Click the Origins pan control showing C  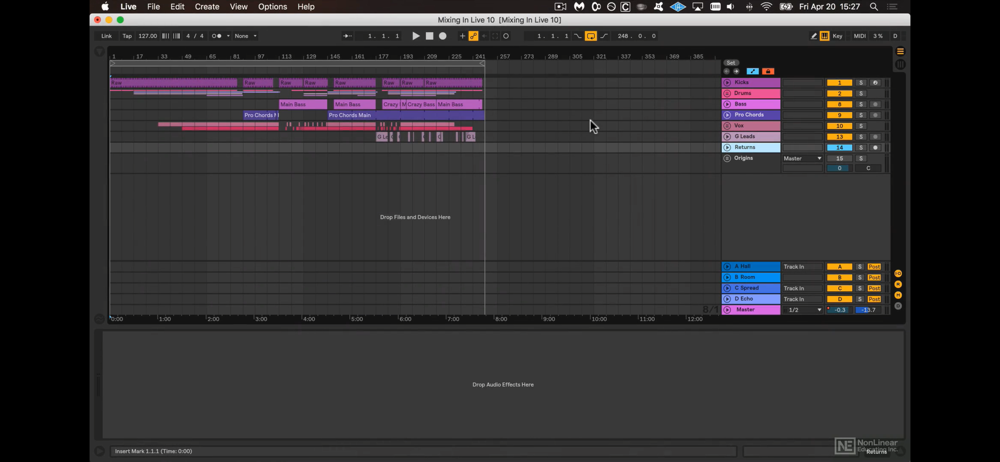[x=868, y=168]
